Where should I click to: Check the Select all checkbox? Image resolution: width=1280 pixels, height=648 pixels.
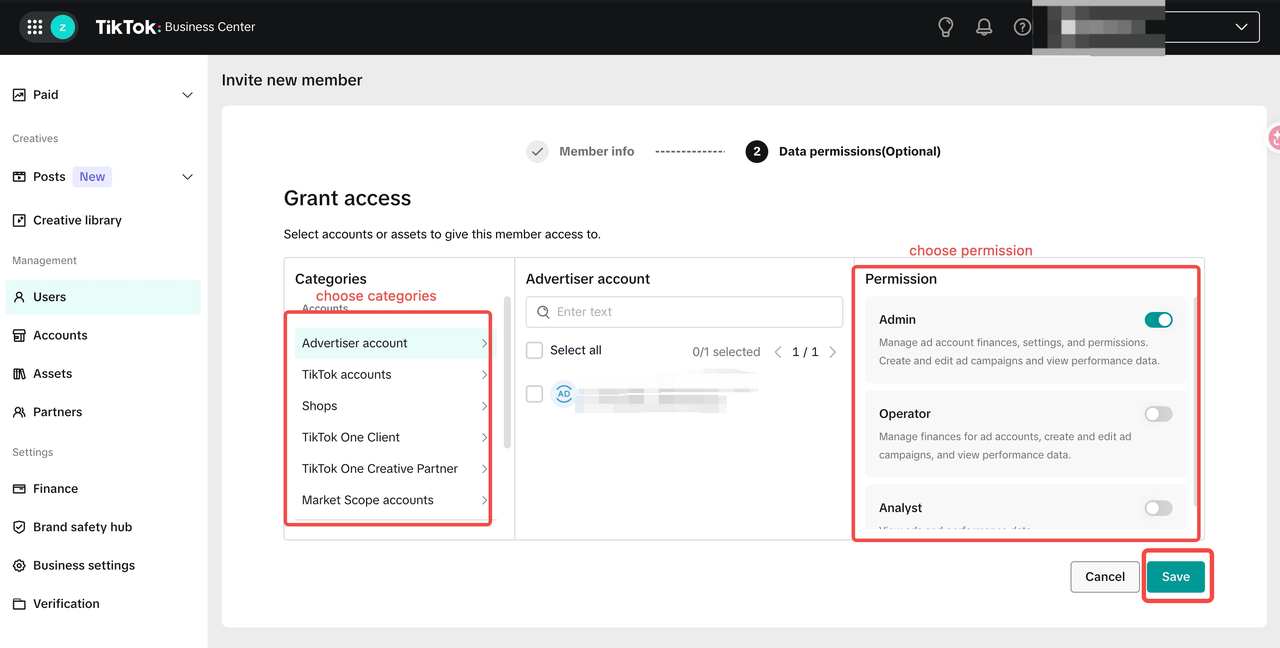535,350
